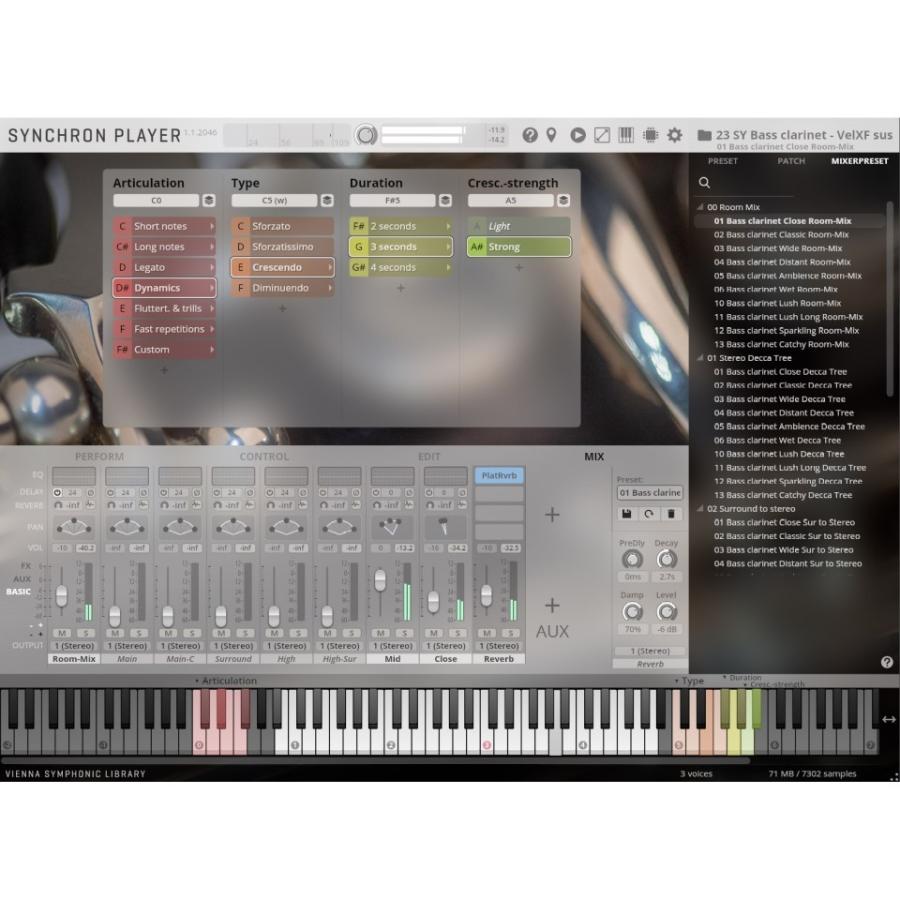
Task: Select the Diminuendo type
Action: click(x=282, y=288)
